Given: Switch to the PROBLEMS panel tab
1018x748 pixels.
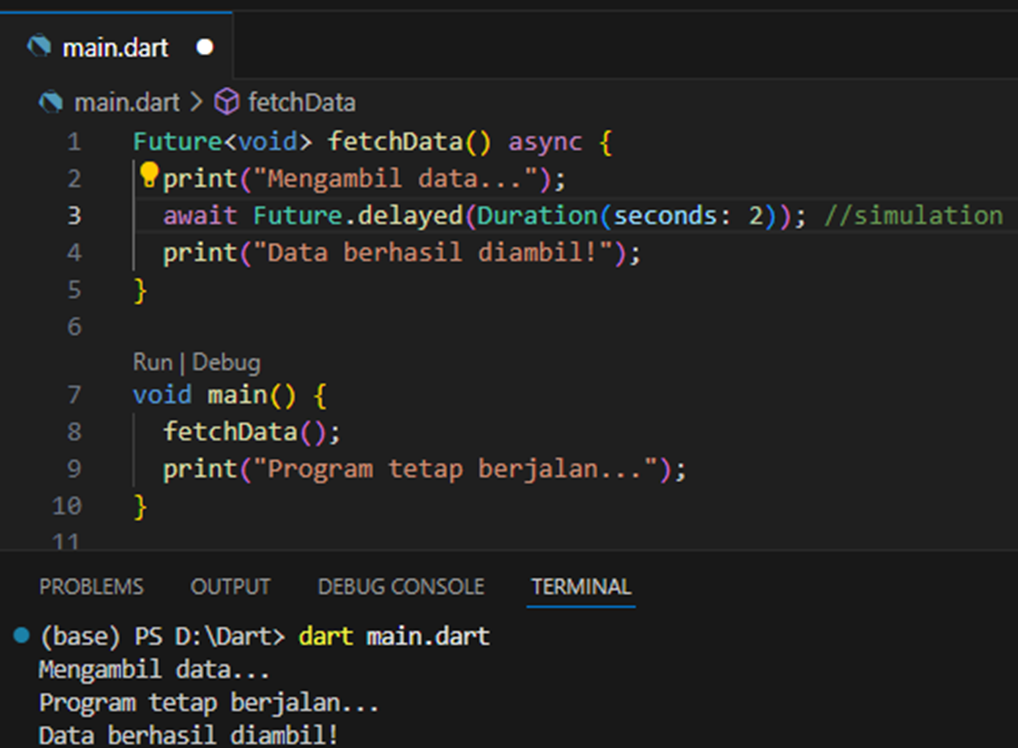Looking at the screenshot, I should tap(91, 587).
